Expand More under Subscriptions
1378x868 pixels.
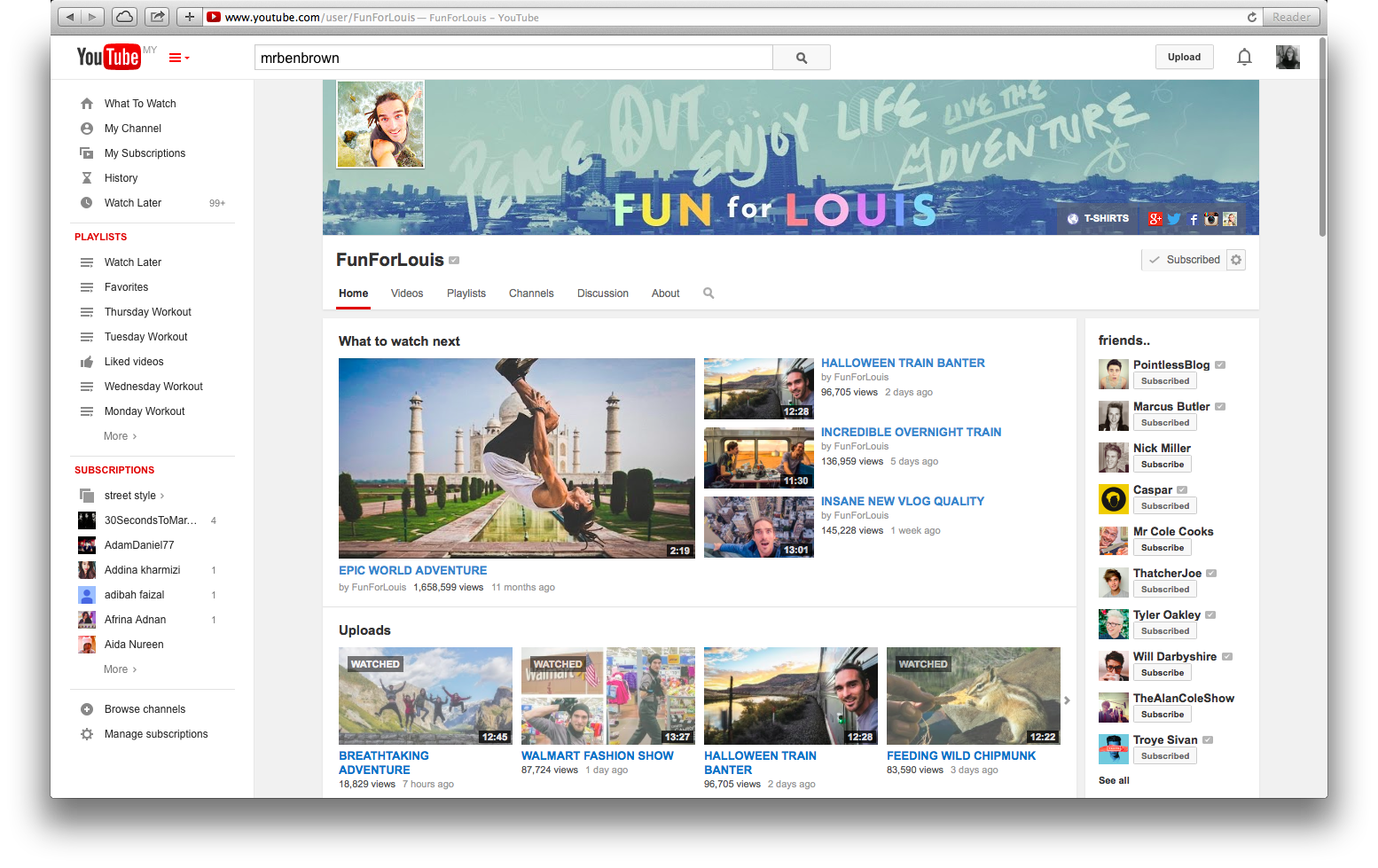pos(121,669)
